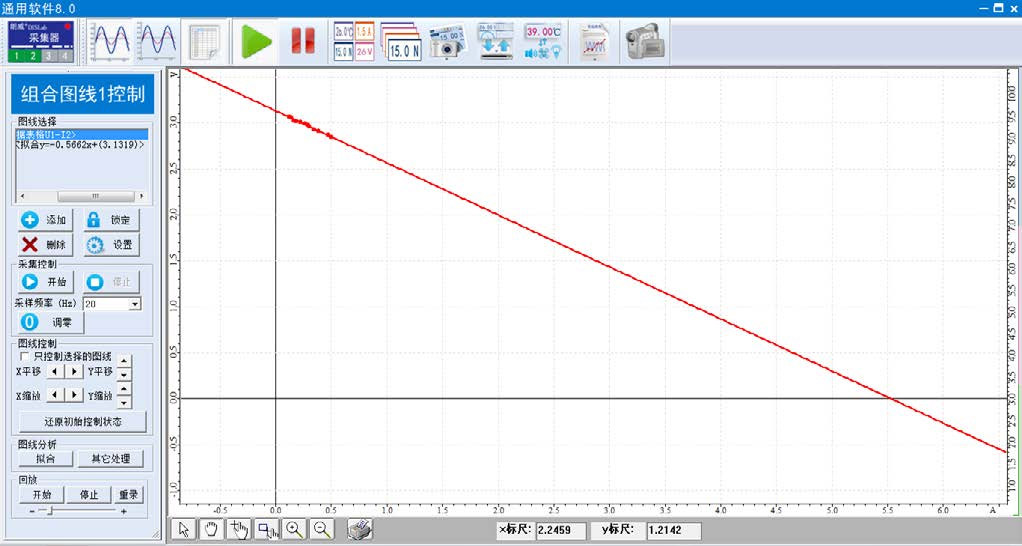Click the data table sheet icon
The width and height of the screenshot is (1022, 546).
[205, 41]
